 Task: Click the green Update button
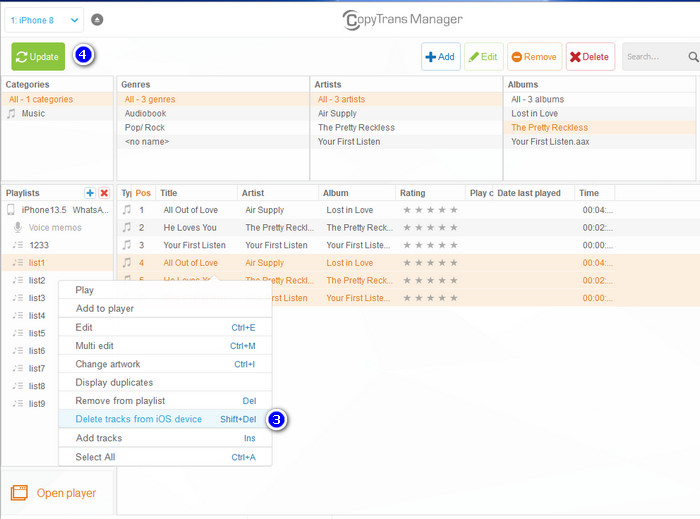38,57
